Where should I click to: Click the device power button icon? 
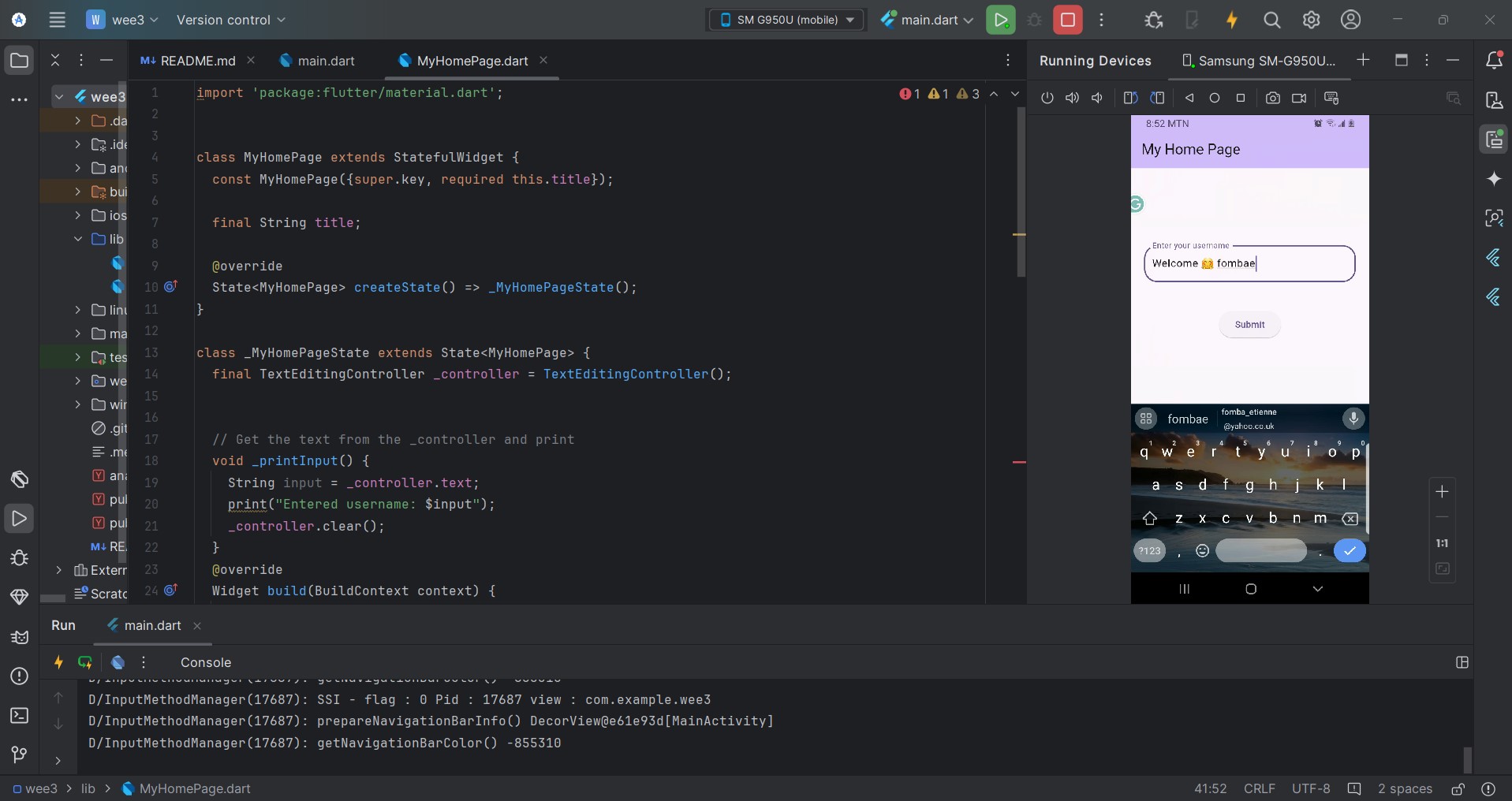1047,98
